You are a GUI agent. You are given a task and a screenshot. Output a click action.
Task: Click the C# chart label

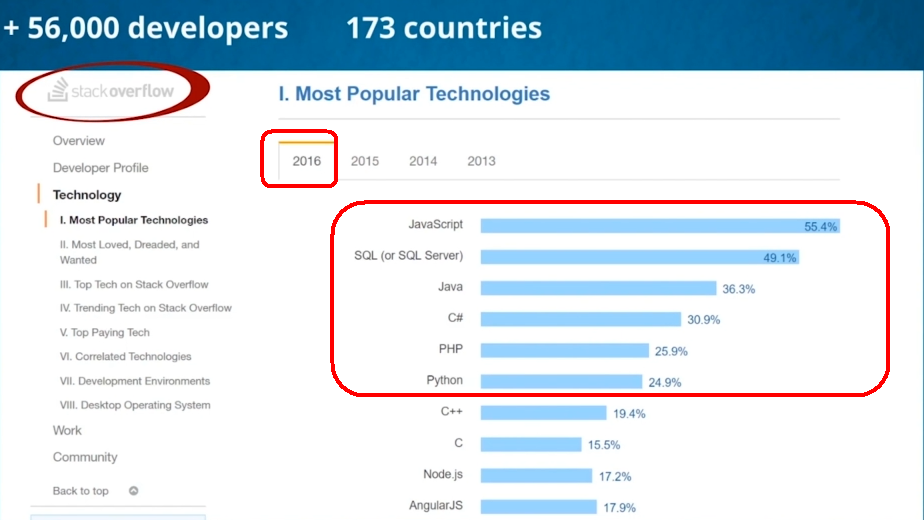pyautogui.click(x=456, y=318)
